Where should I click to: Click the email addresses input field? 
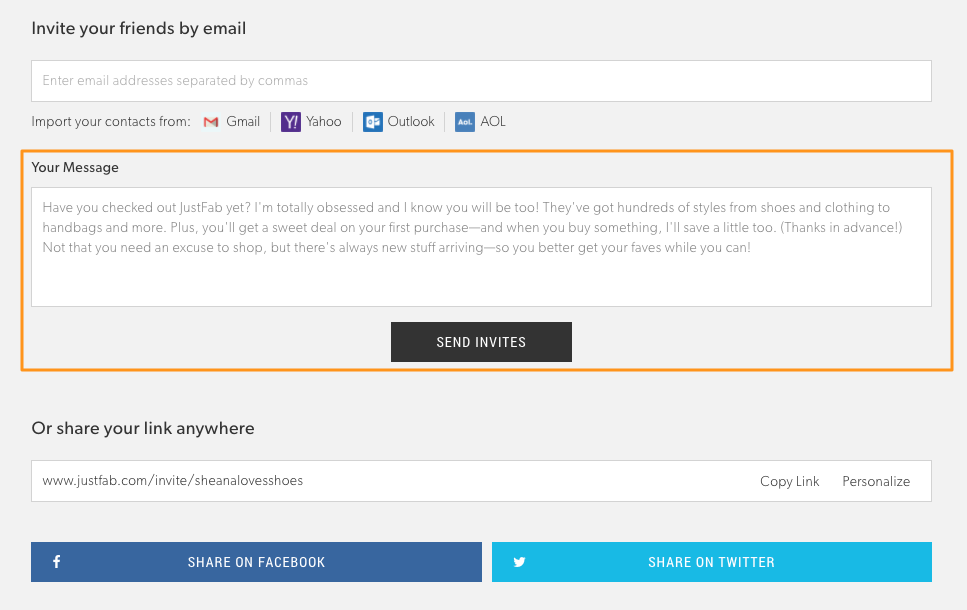[x=481, y=81]
